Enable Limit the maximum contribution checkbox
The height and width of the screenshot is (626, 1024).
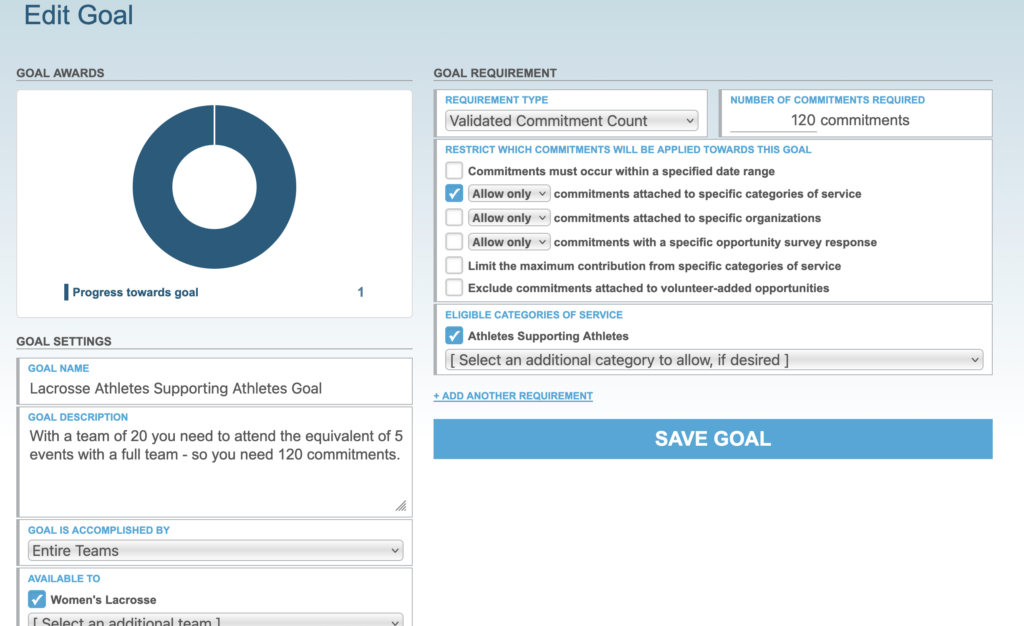(454, 266)
